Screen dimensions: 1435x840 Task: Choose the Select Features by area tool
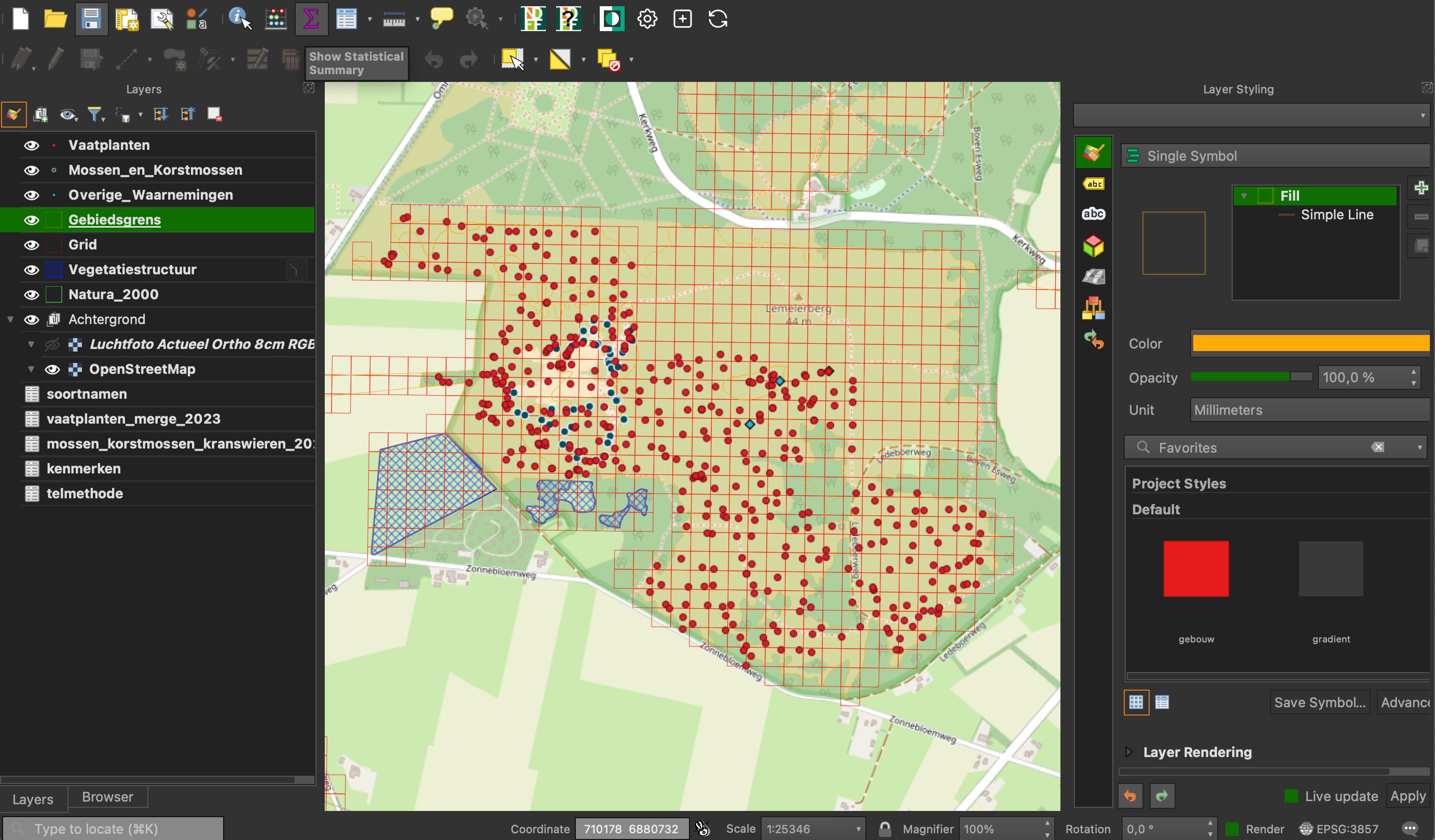pyautogui.click(x=512, y=59)
